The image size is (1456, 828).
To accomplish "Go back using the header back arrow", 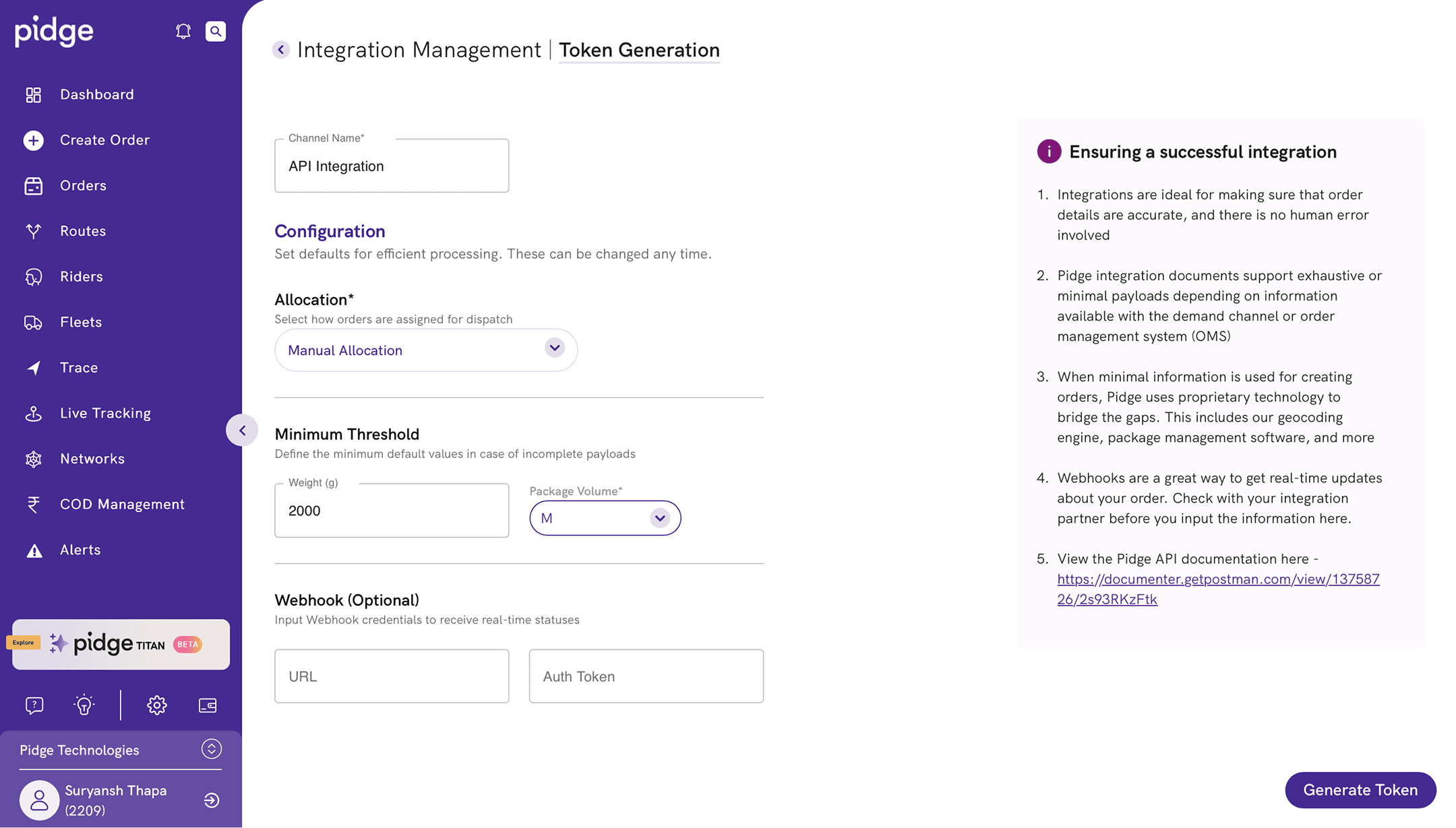I will (x=281, y=50).
